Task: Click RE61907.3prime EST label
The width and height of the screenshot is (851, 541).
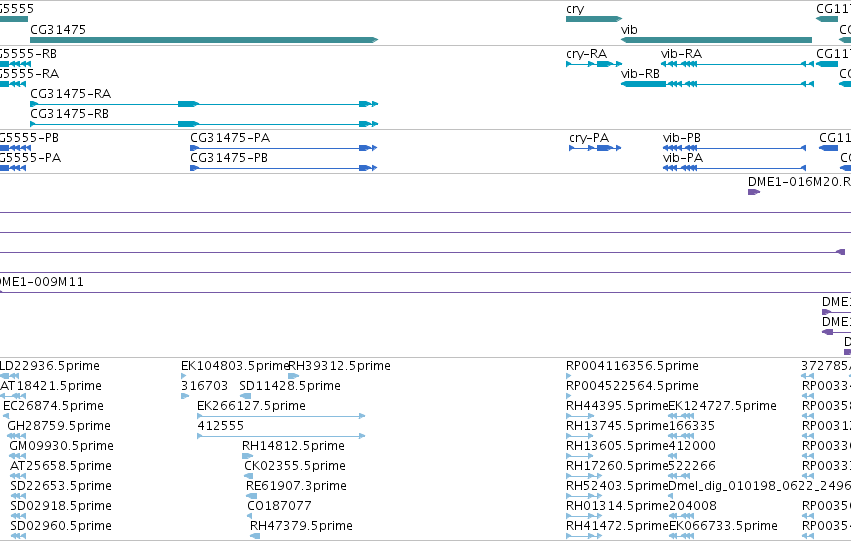Action: point(296,486)
